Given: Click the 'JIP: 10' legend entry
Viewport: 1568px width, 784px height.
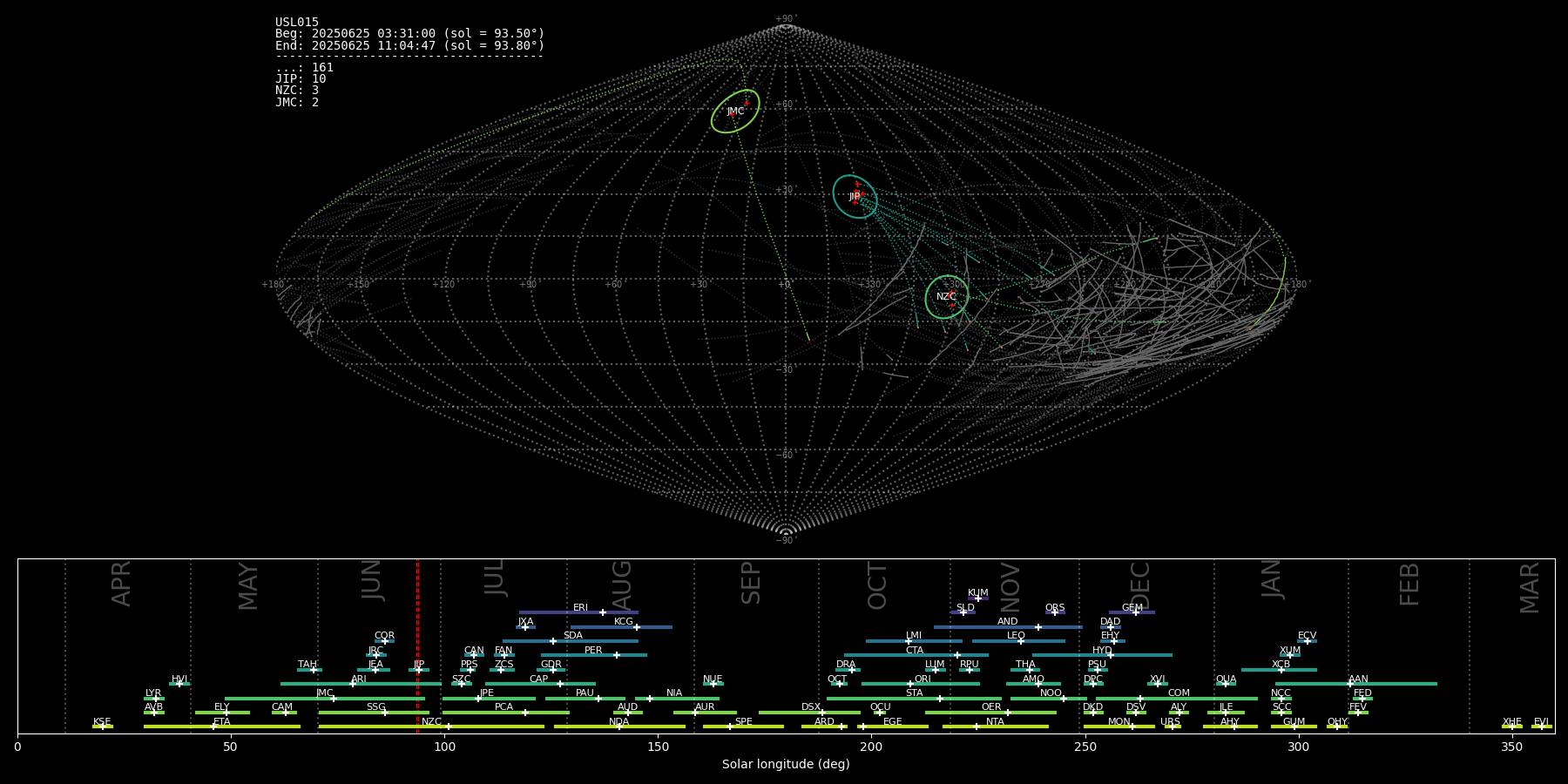Looking at the screenshot, I should 301,78.
